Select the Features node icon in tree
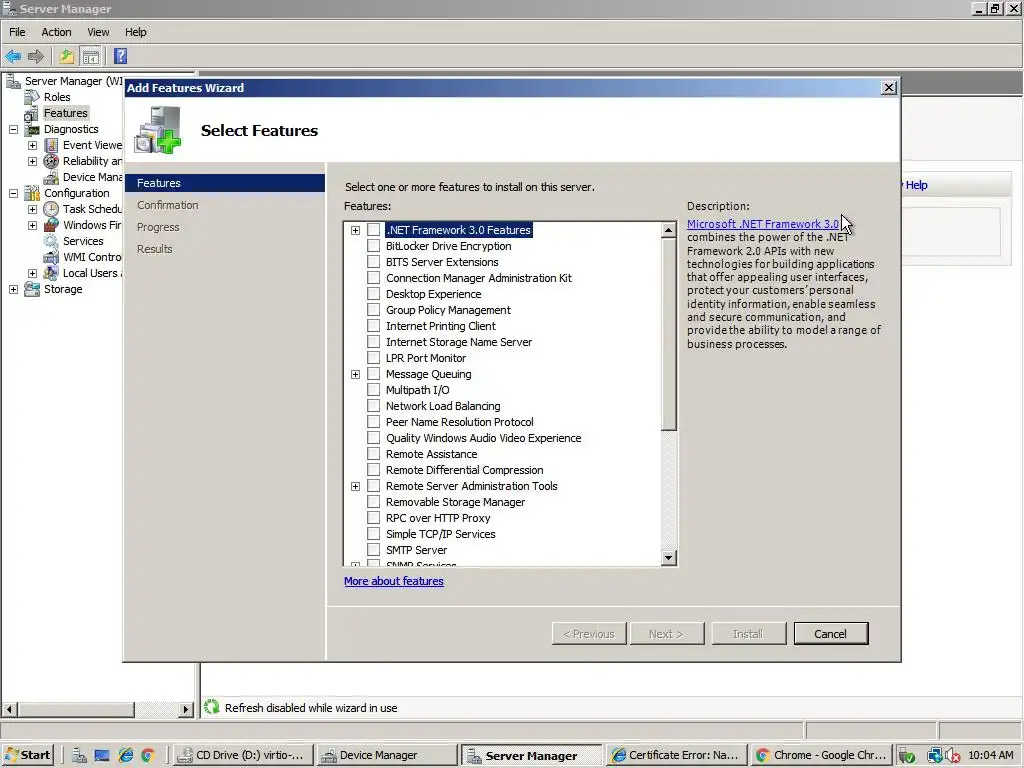 (31, 114)
